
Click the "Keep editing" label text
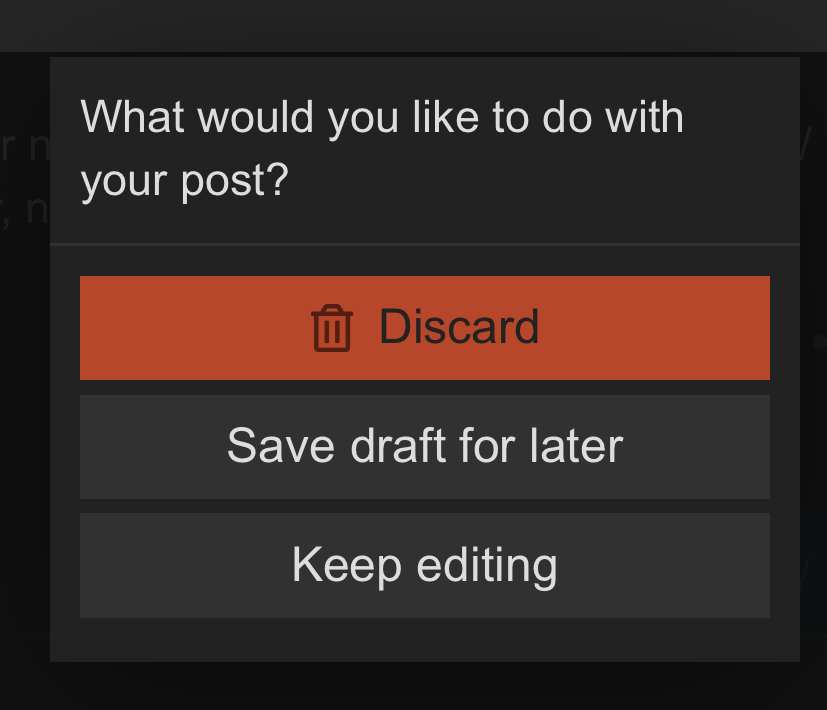pyautogui.click(x=424, y=565)
